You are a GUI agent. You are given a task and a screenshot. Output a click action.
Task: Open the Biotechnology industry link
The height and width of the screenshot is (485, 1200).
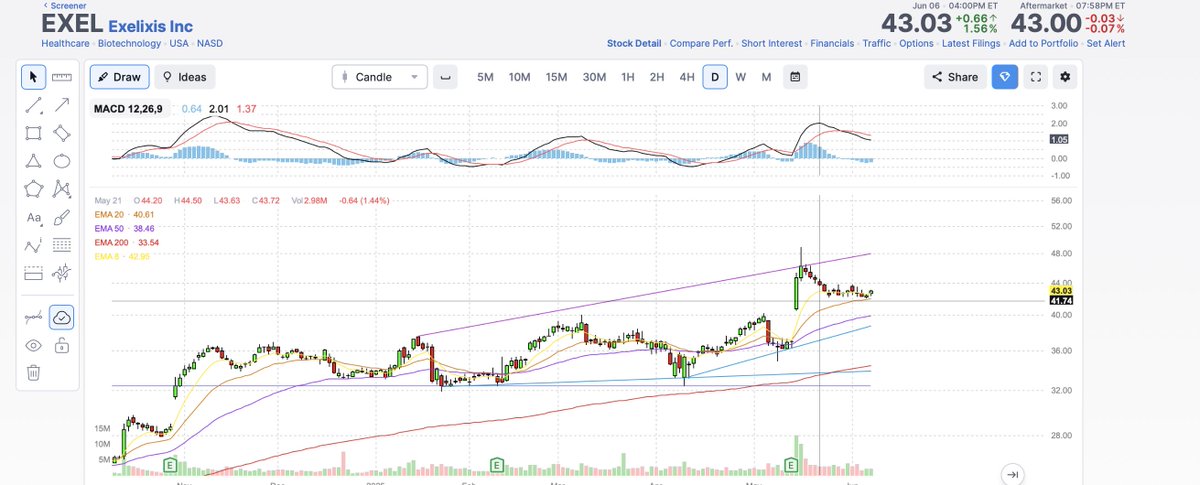tap(129, 44)
